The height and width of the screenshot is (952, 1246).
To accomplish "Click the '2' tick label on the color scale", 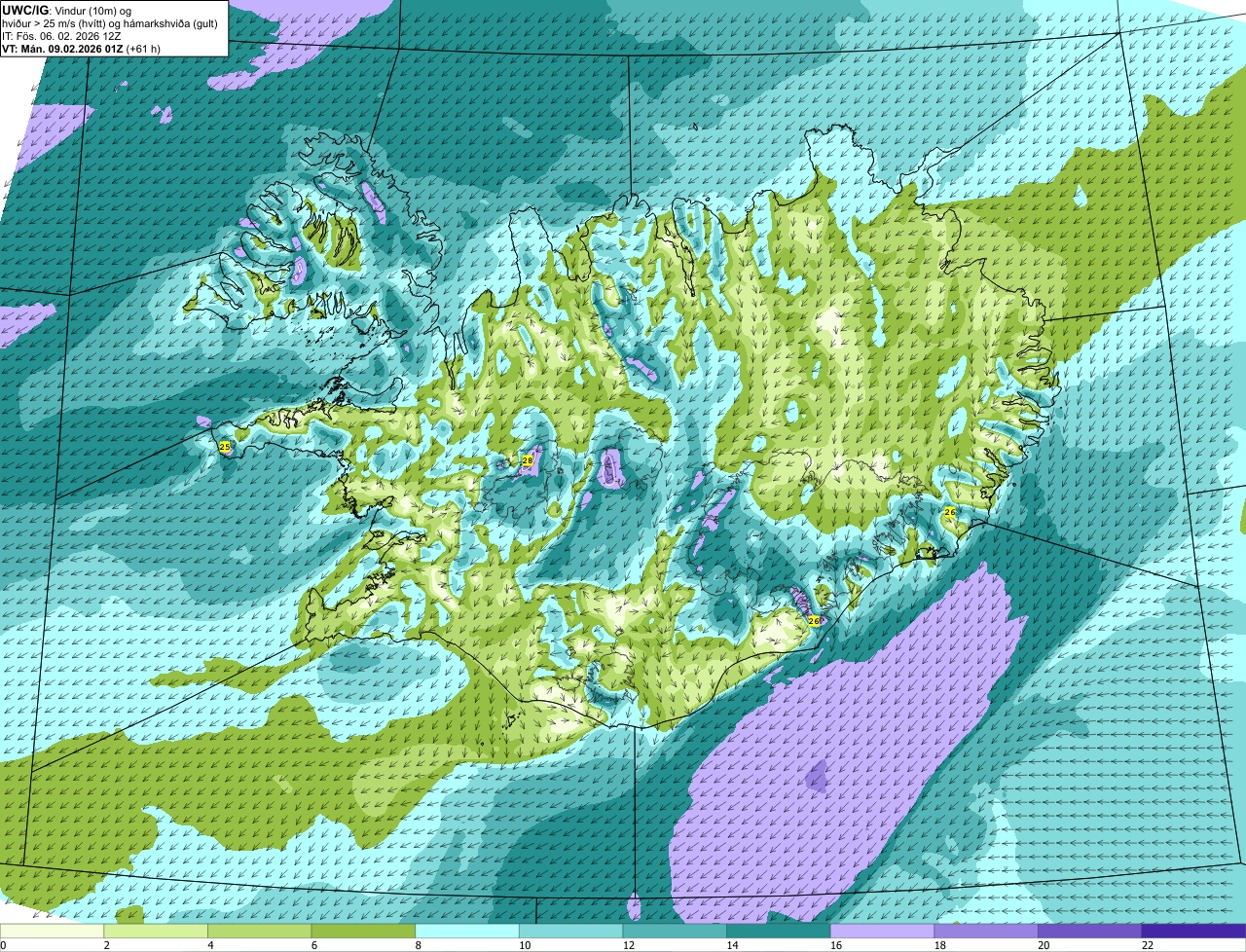I will tap(106, 945).
